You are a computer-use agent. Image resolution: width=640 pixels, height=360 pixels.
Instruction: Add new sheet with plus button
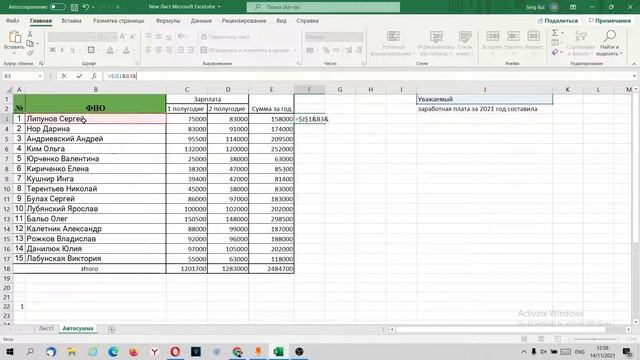tap(111, 329)
